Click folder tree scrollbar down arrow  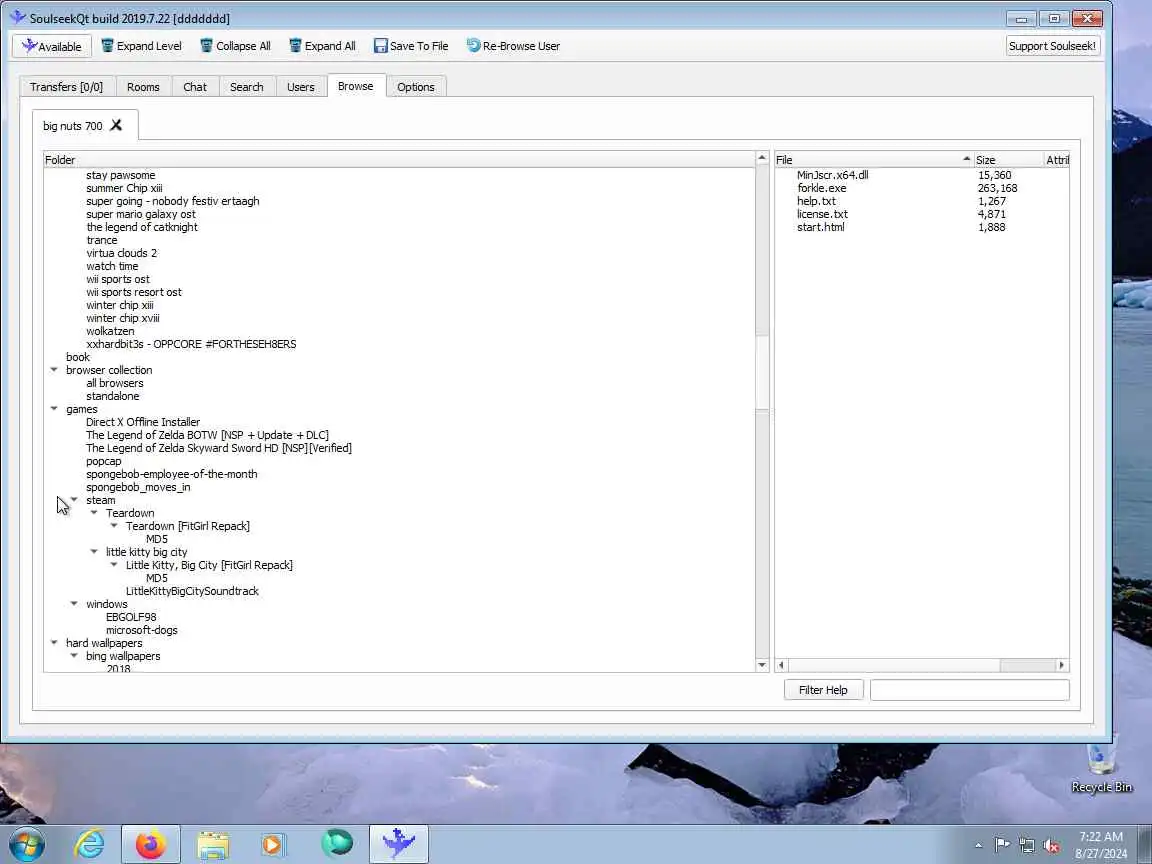coord(762,665)
